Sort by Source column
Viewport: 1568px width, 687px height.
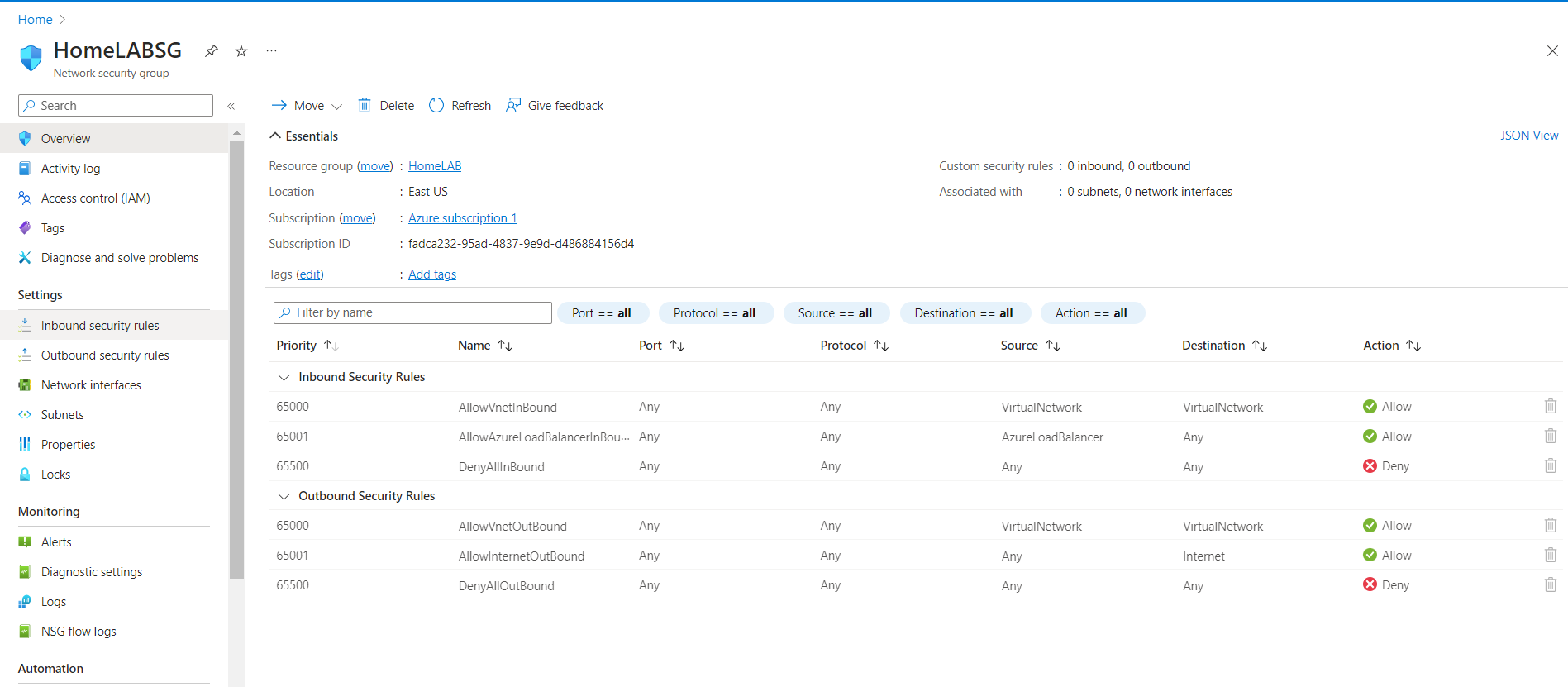pyautogui.click(x=1031, y=346)
